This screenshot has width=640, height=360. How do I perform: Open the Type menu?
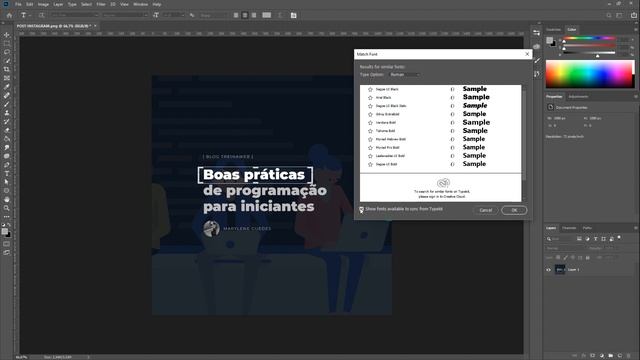[x=72, y=4]
